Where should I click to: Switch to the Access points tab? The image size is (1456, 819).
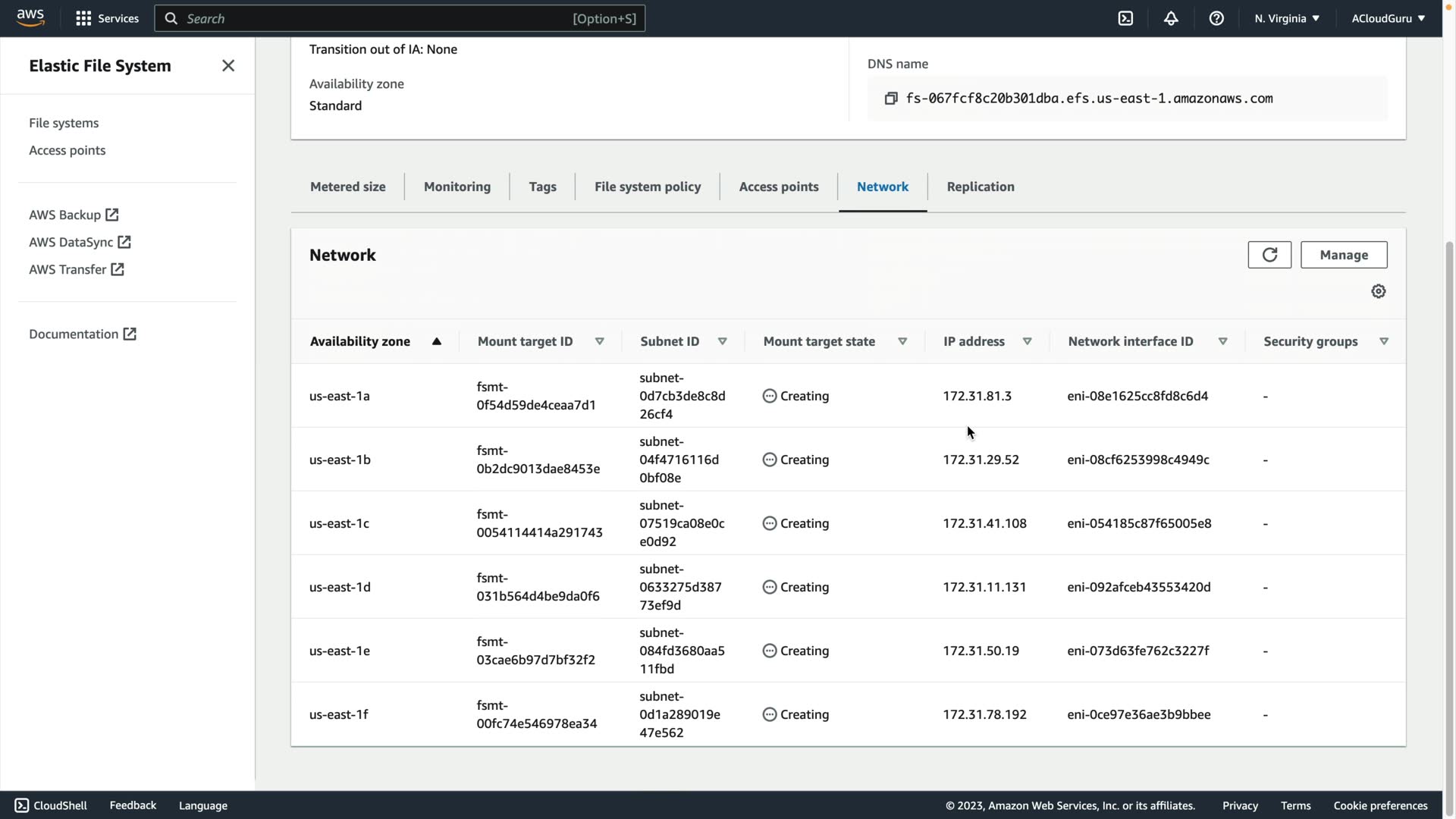pyautogui.click(x=778, y=187)
